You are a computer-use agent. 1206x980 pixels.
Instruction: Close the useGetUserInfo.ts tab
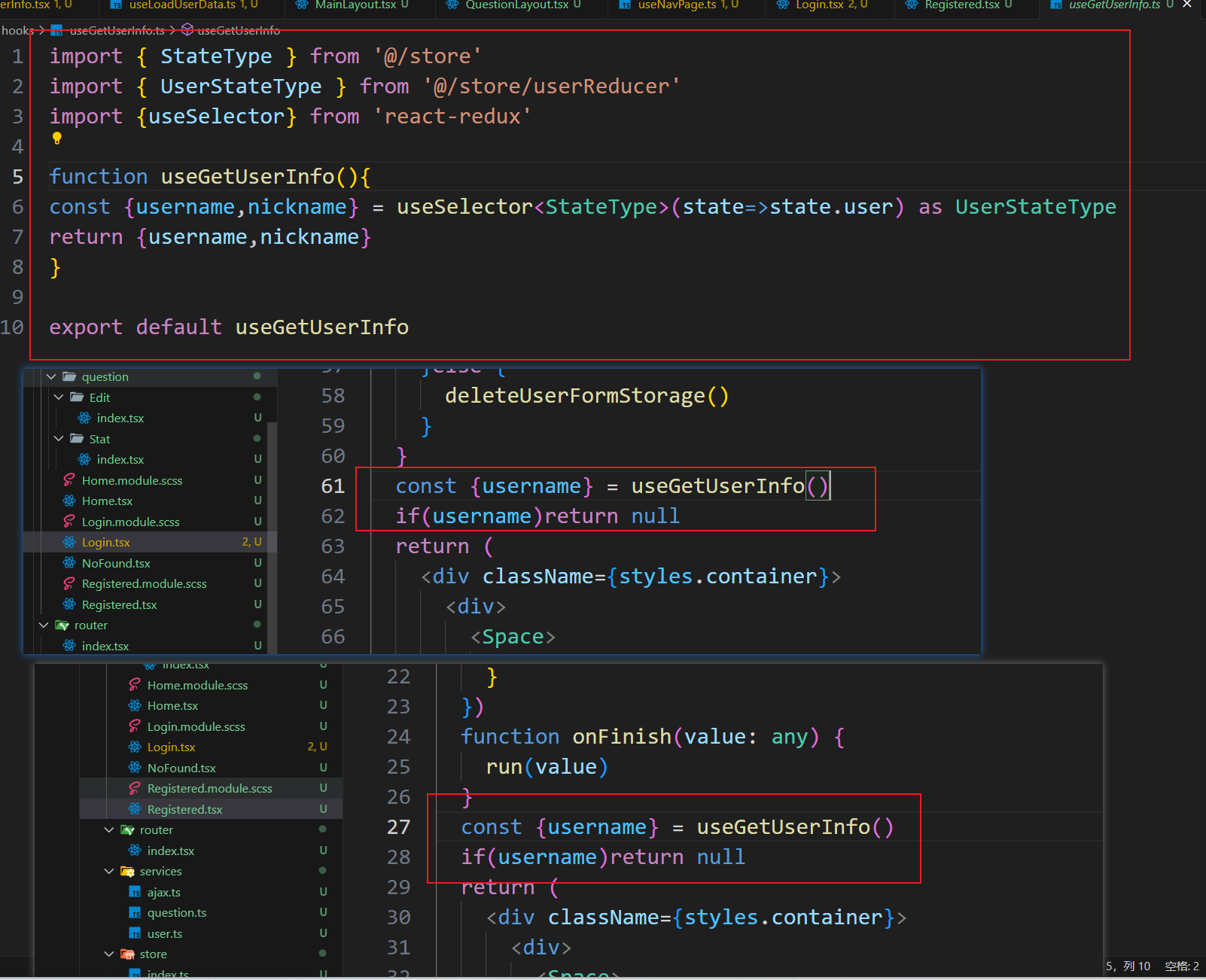pyautogui.click(x=1187, y=5)
